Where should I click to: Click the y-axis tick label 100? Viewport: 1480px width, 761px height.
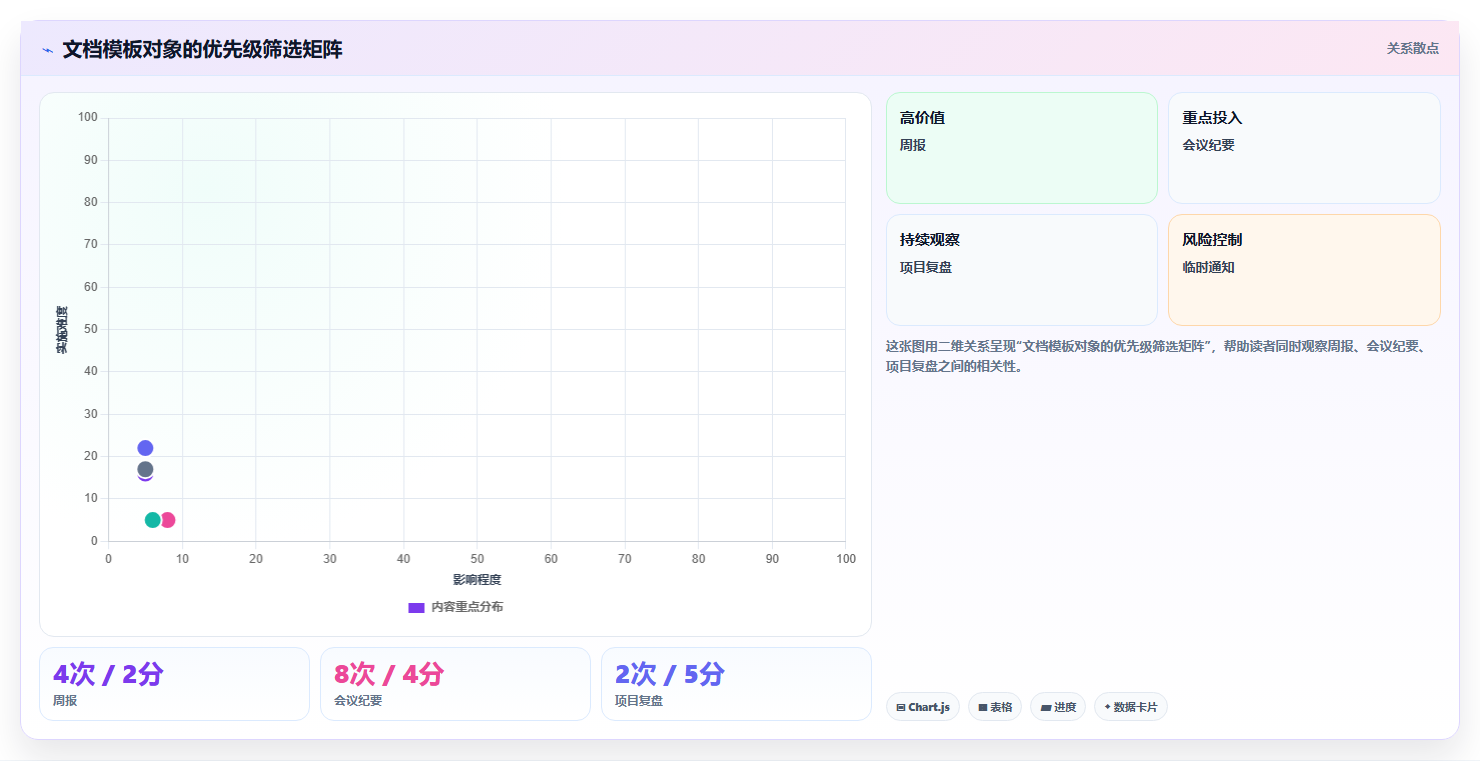tap(88, 118)
